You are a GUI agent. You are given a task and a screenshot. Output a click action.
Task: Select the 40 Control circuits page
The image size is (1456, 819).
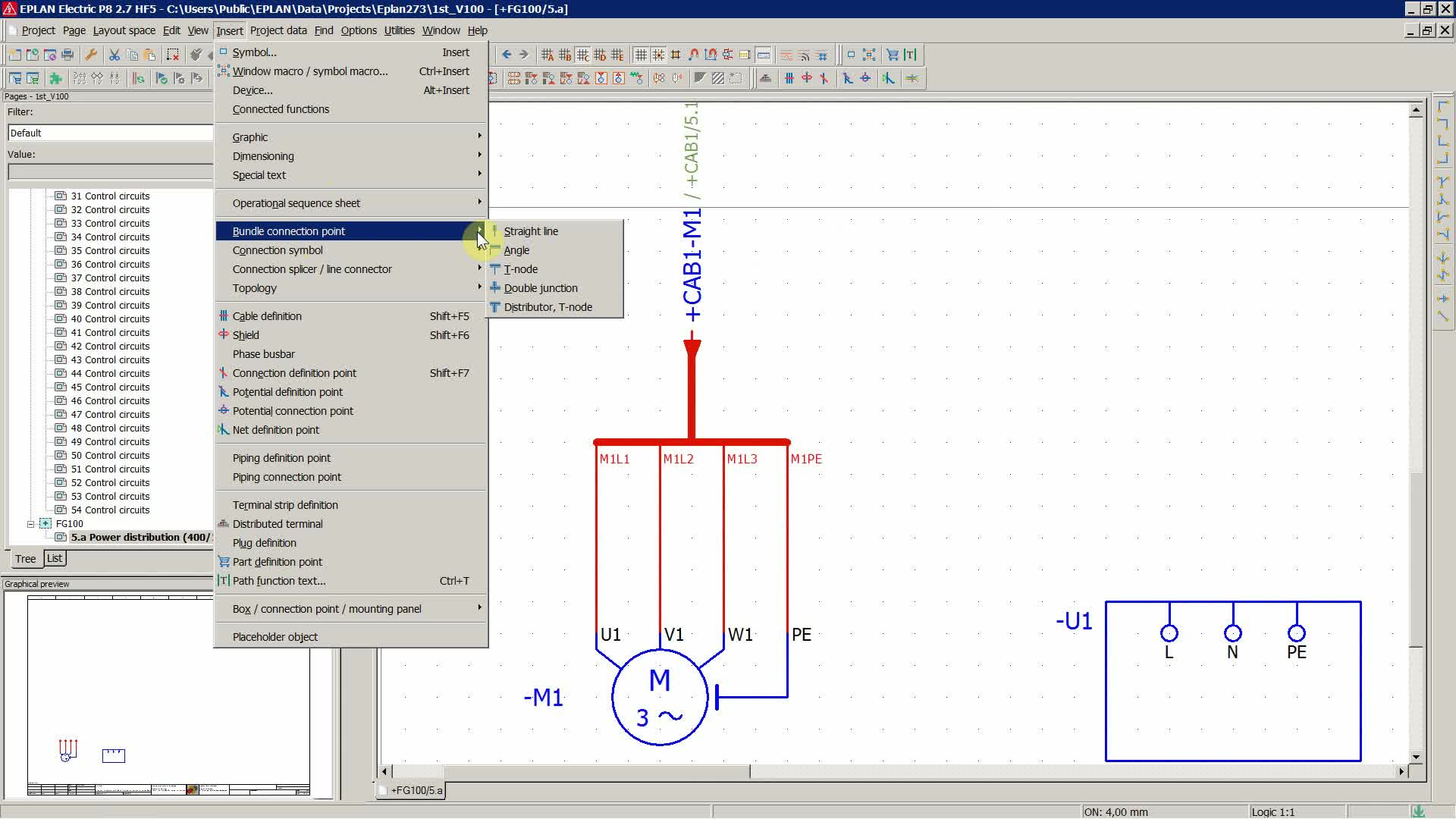(111, 318)
